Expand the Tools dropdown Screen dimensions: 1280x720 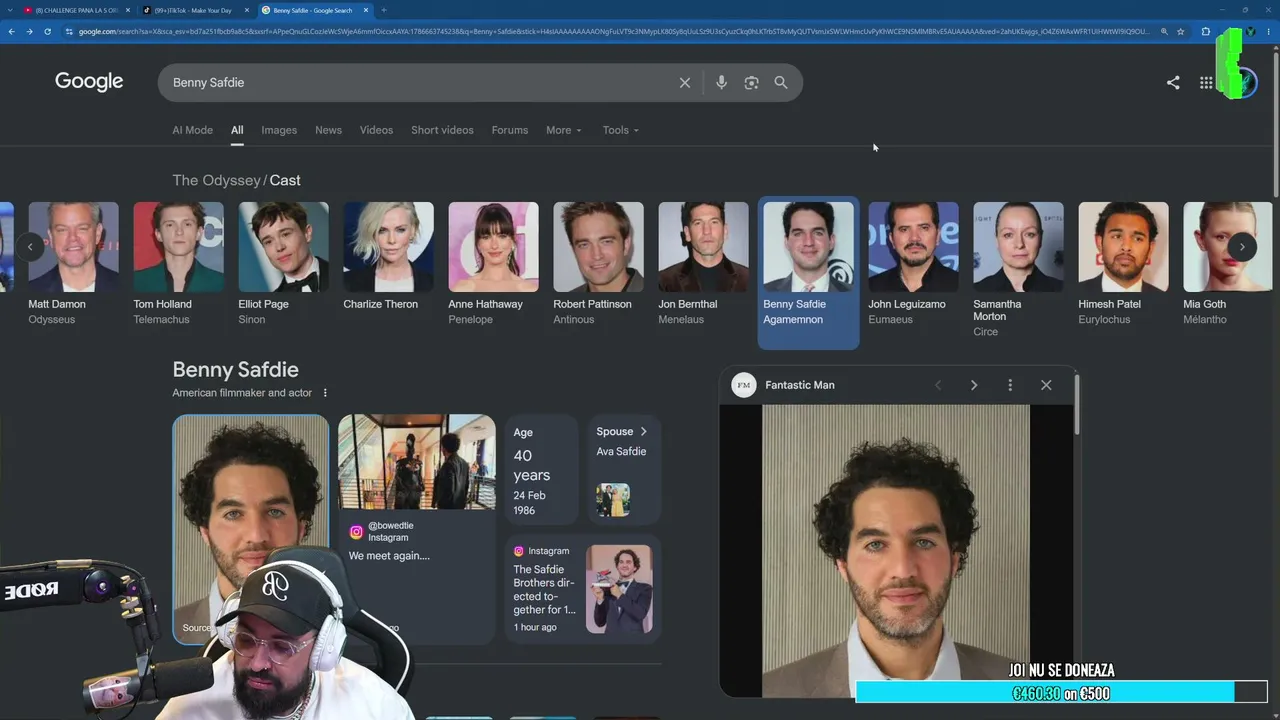620,130
